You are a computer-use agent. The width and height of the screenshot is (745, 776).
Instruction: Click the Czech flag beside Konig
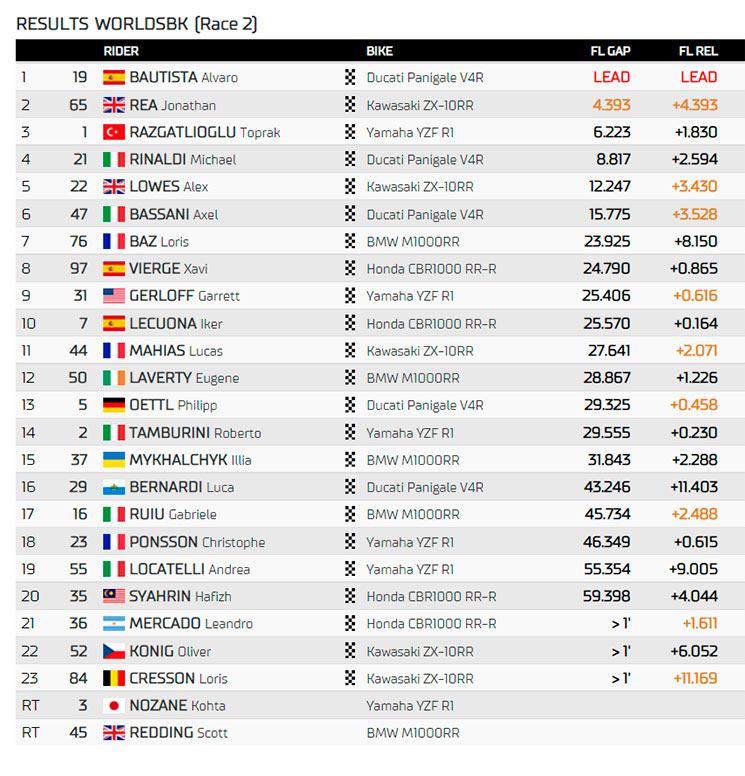click(x=114, y=651)
